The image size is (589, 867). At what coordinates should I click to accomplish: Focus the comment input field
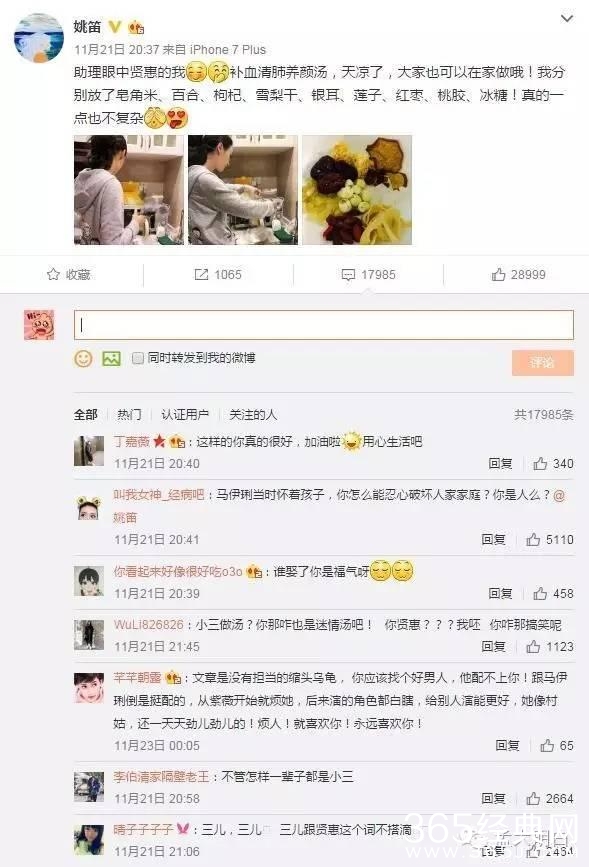point(324,325)
